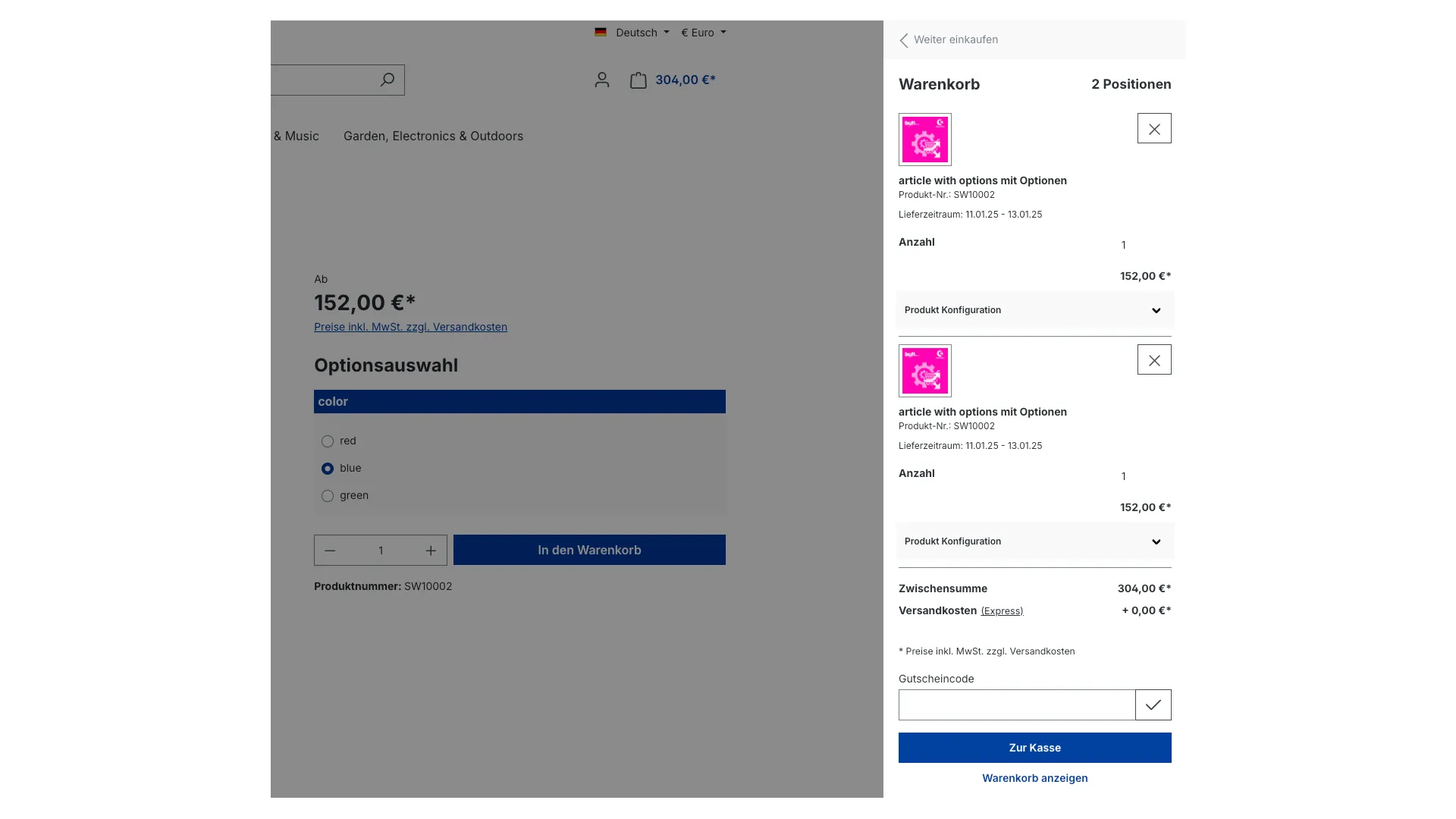
Task: Open the account icon
Action: point(601,80)
